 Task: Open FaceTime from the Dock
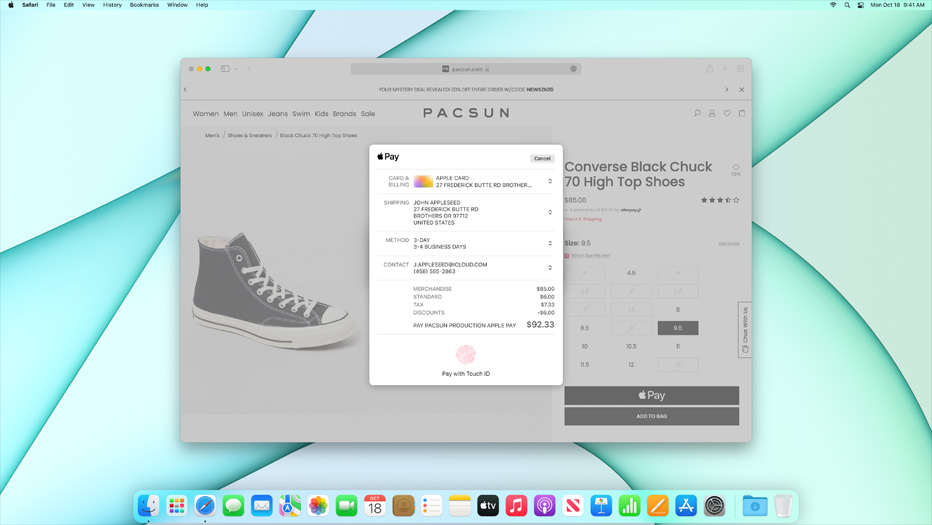click(347, 506)
